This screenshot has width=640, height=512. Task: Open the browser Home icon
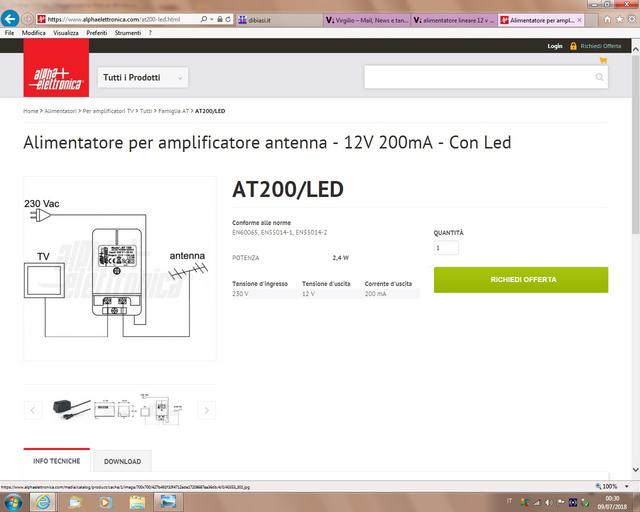coord(607,19)
